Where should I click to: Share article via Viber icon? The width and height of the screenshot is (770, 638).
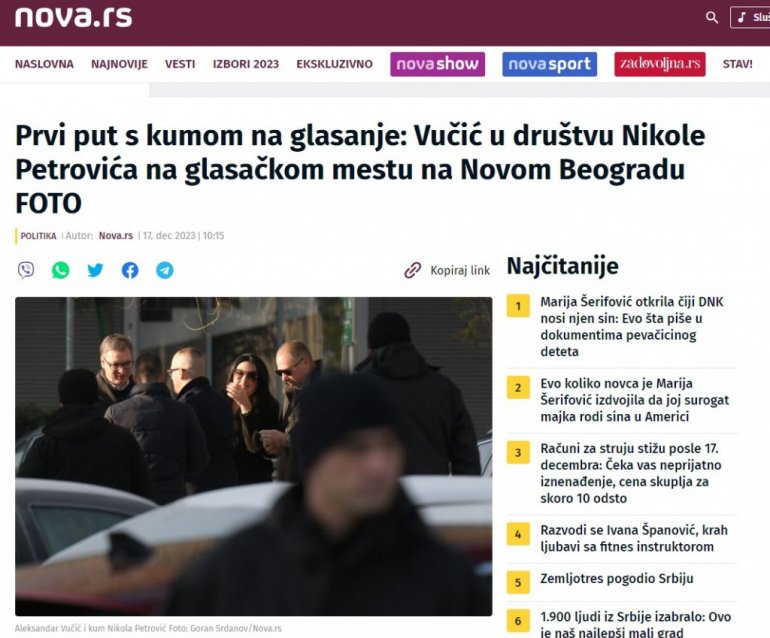[x=26, y=270]
